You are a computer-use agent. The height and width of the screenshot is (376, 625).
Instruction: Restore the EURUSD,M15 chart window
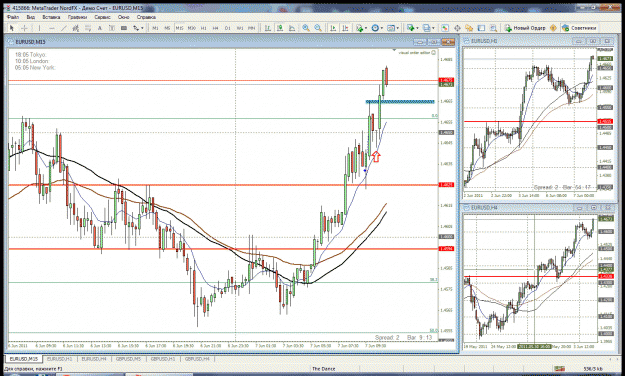(434, 42)
